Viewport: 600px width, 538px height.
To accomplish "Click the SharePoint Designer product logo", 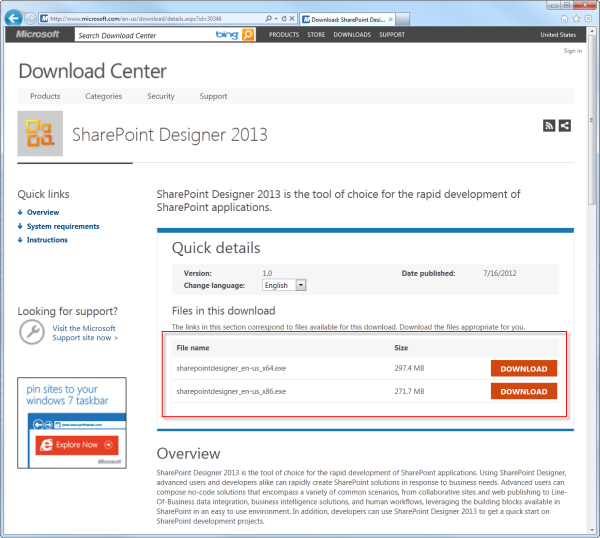I will point(40,134).
